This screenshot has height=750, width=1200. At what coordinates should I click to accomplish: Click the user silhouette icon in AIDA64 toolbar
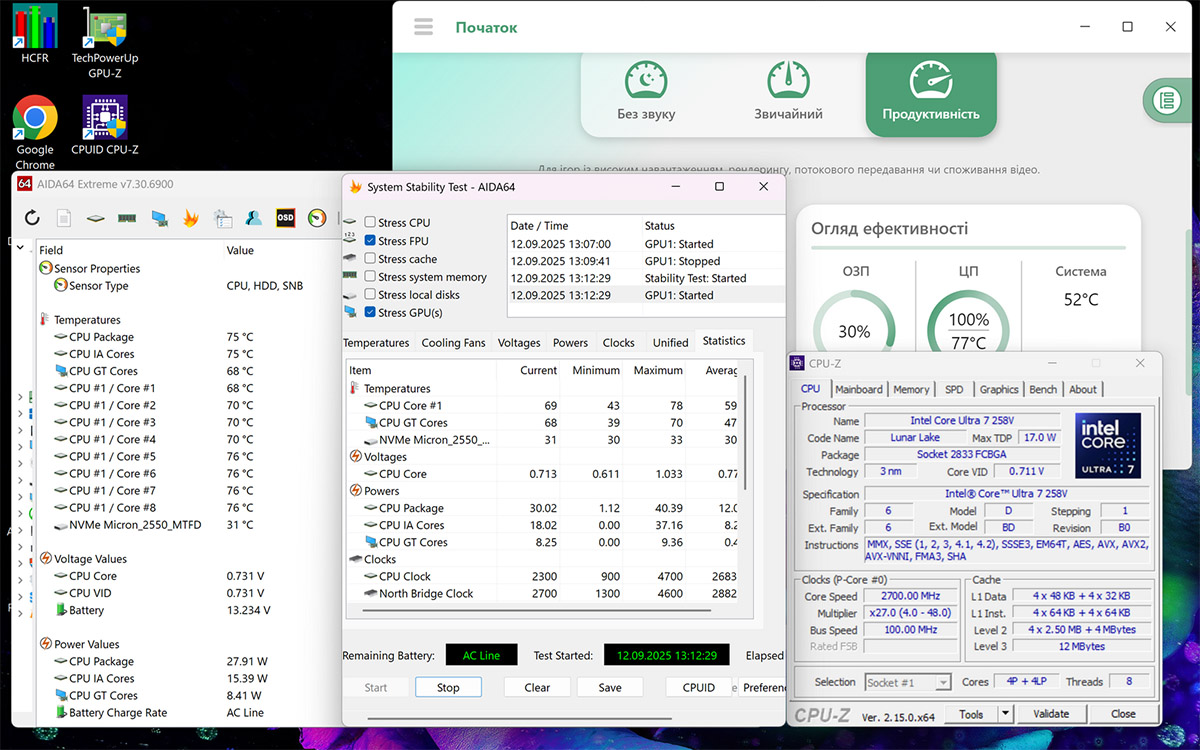pyautogui.click(x=254, y=218)
